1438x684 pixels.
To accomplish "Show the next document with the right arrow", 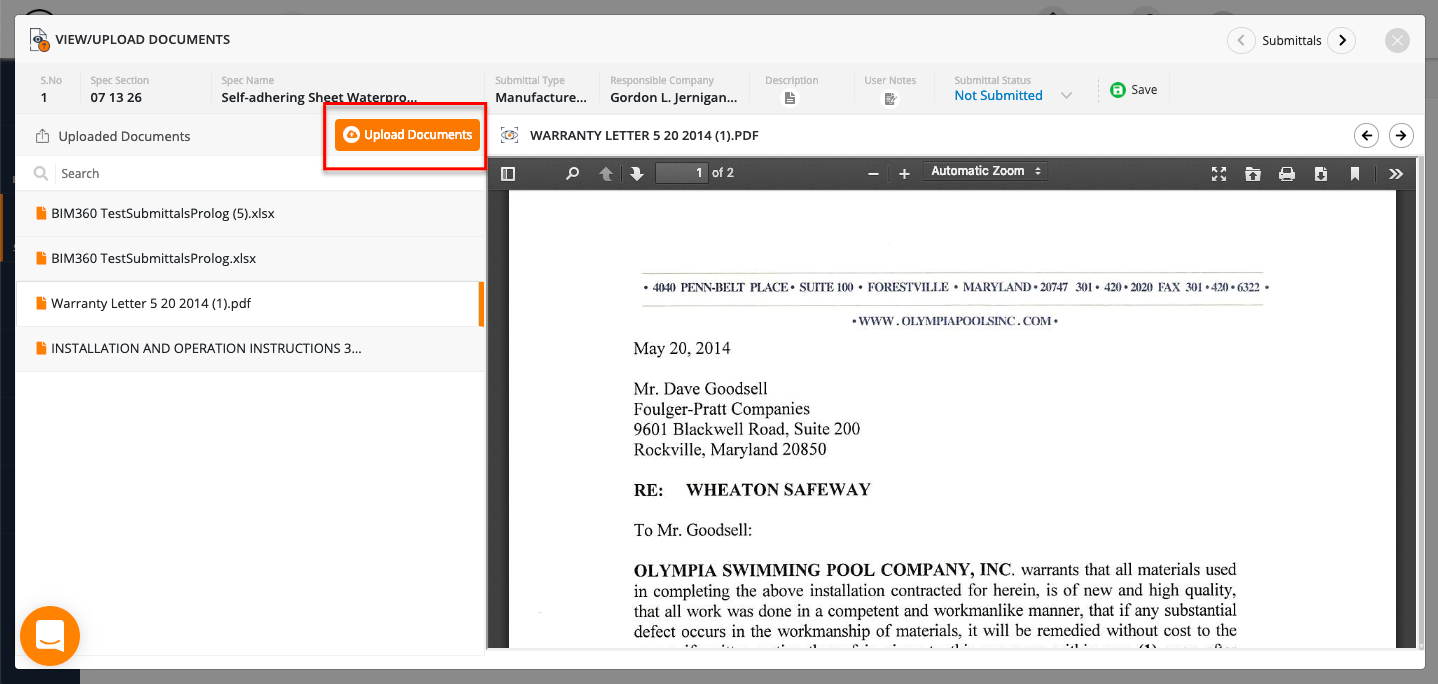I will tap(1402, 136).
